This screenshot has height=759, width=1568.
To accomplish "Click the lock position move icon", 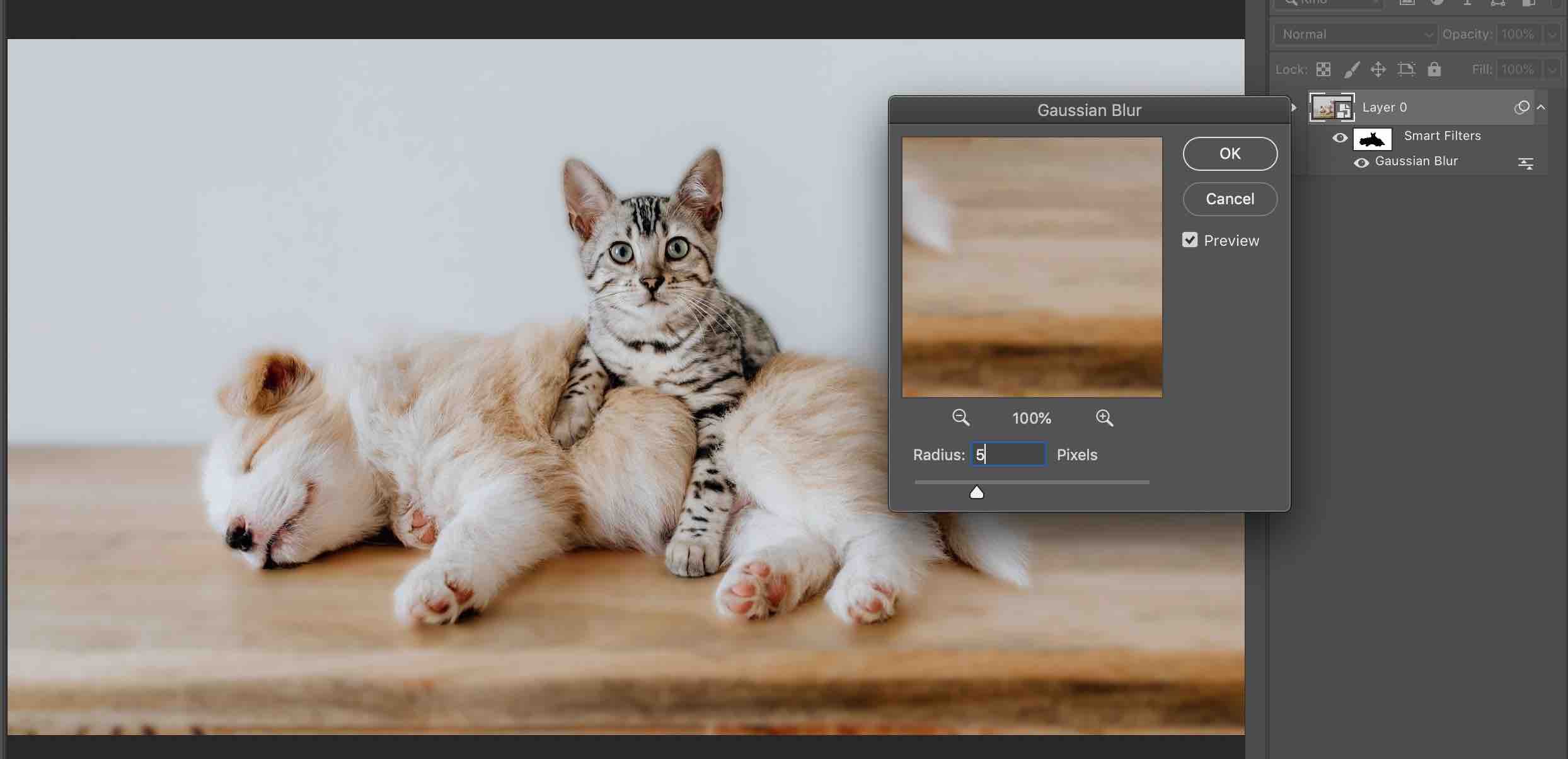I will coord(1378,69).
